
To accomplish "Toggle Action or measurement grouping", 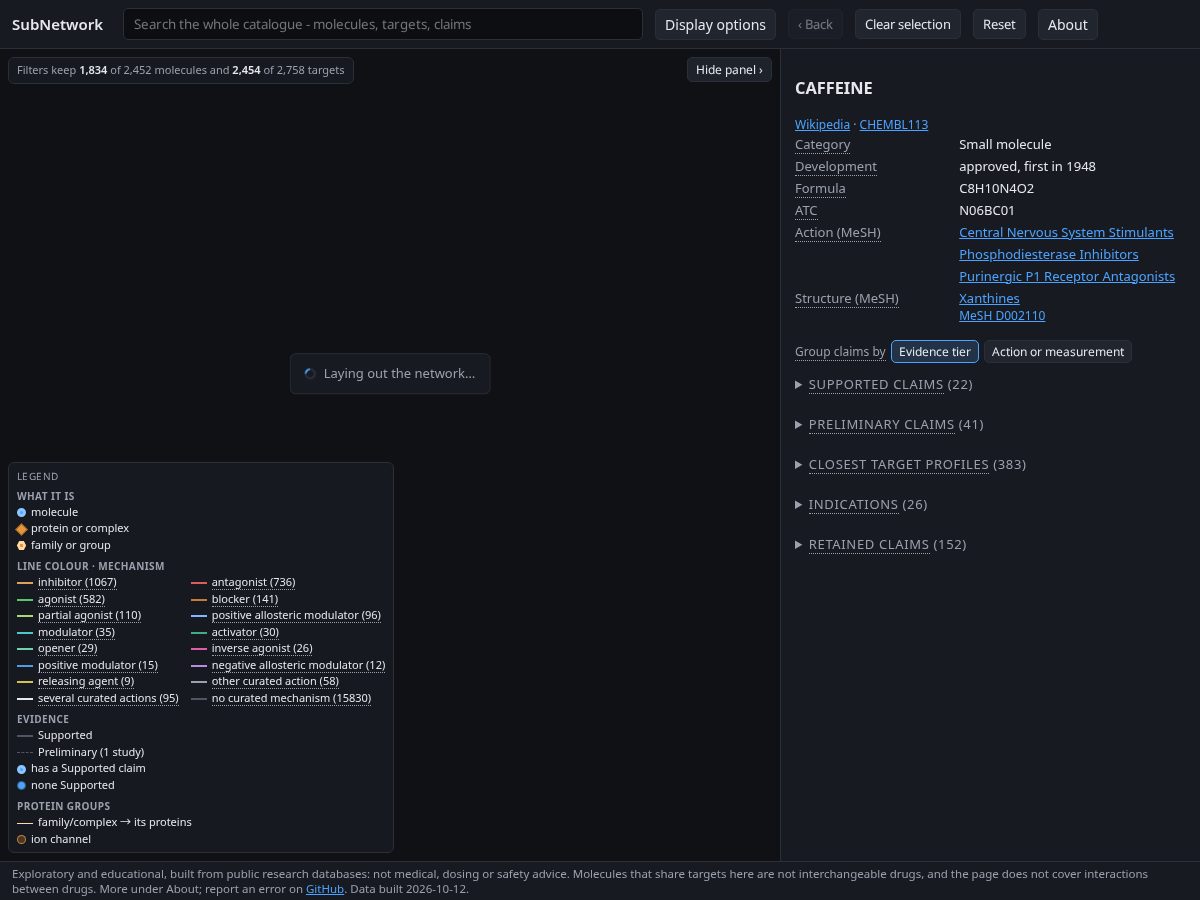I will tap(1058, 352).
